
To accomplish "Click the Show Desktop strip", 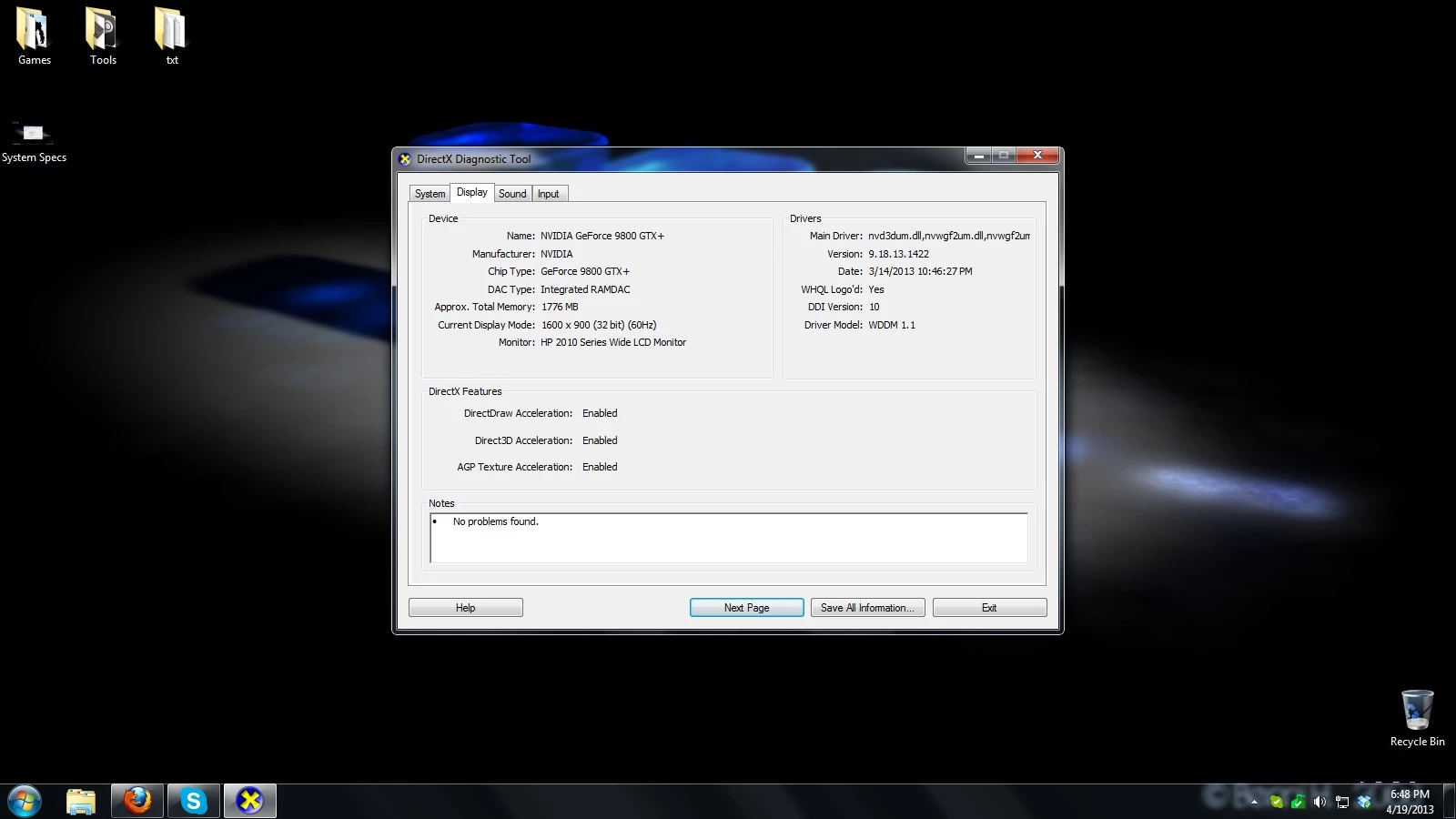I will click(1449, 802).
